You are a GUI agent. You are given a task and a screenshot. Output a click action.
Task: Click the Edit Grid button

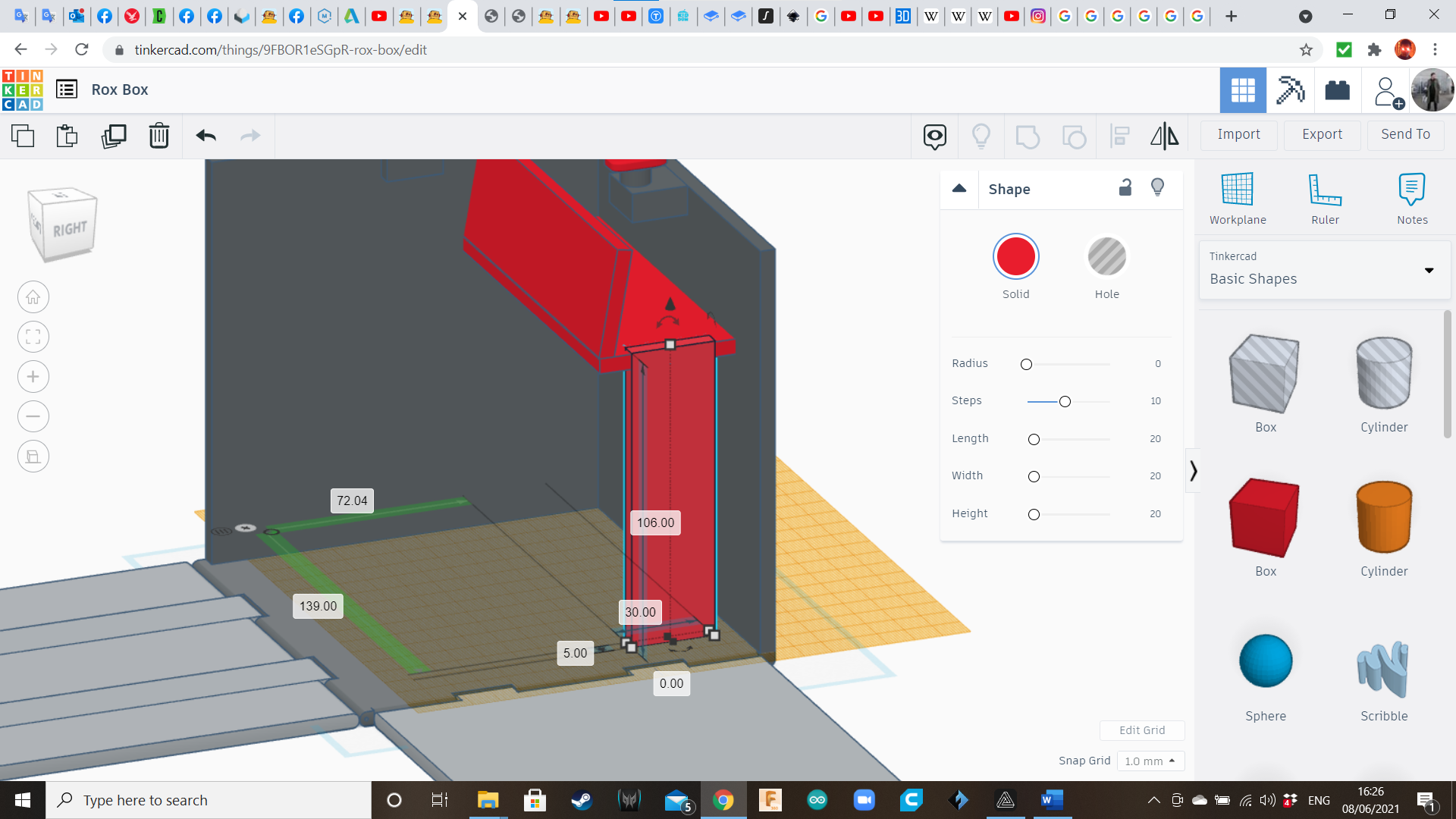point(1141,730)
